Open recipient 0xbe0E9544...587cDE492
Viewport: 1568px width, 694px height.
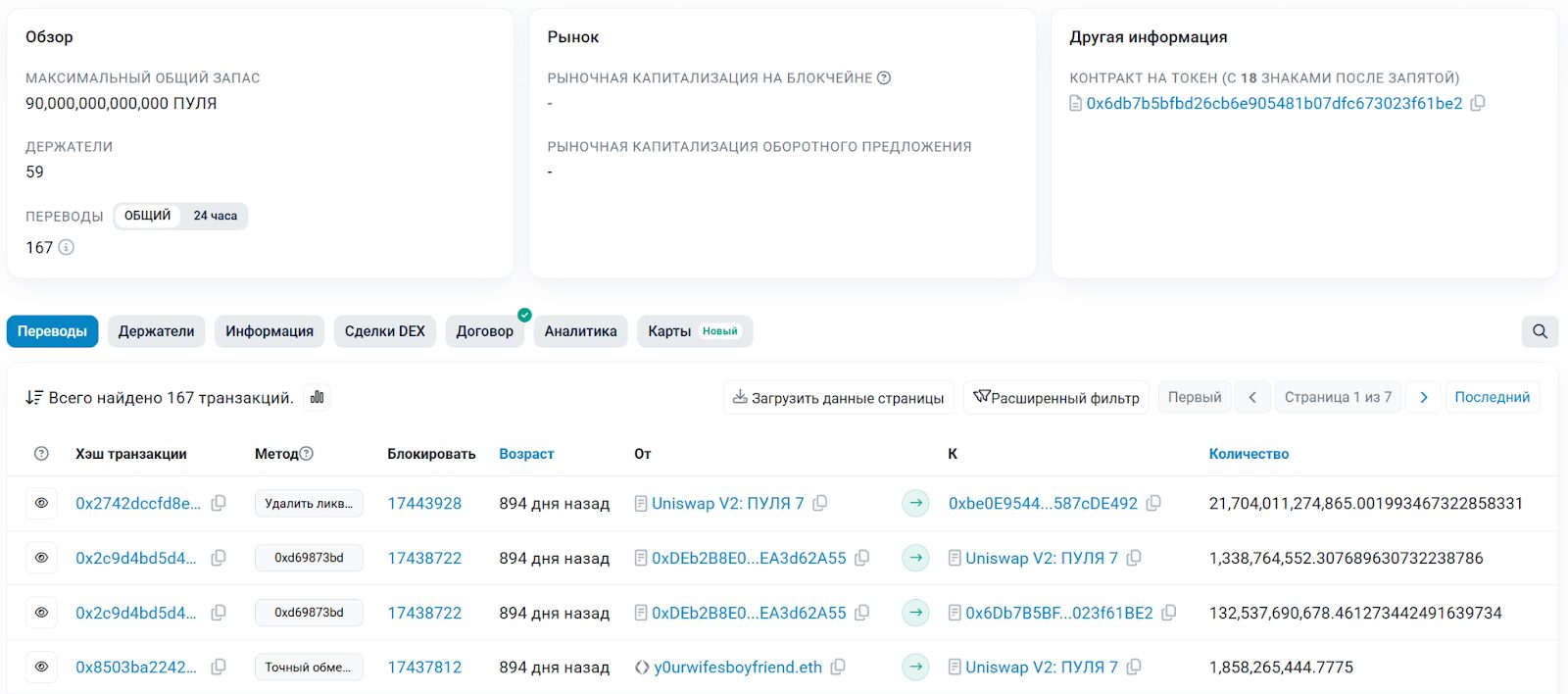(x=1043, y=503)
